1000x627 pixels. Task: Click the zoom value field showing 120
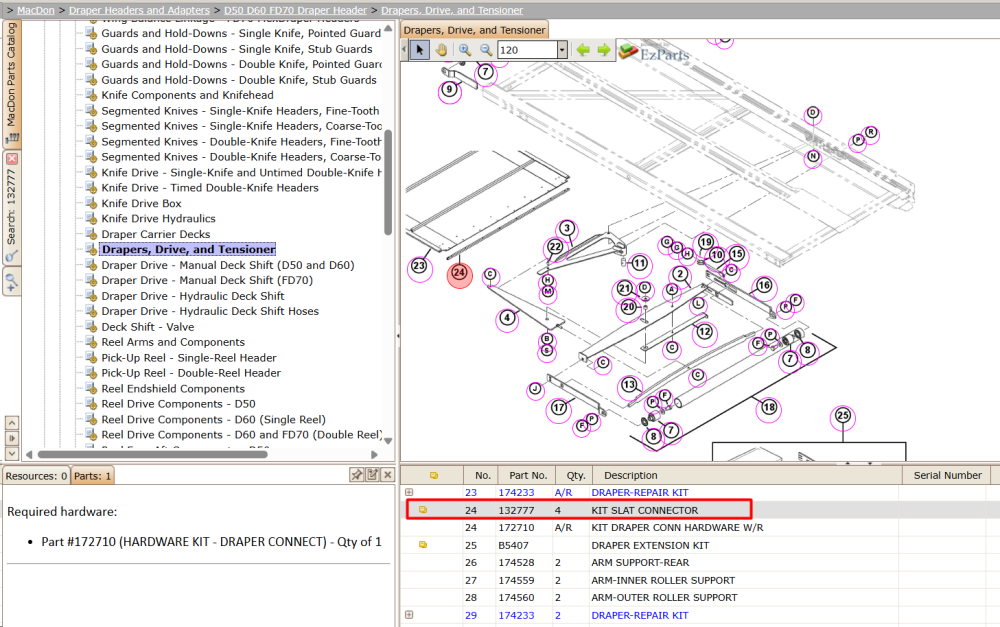[527, 50]
